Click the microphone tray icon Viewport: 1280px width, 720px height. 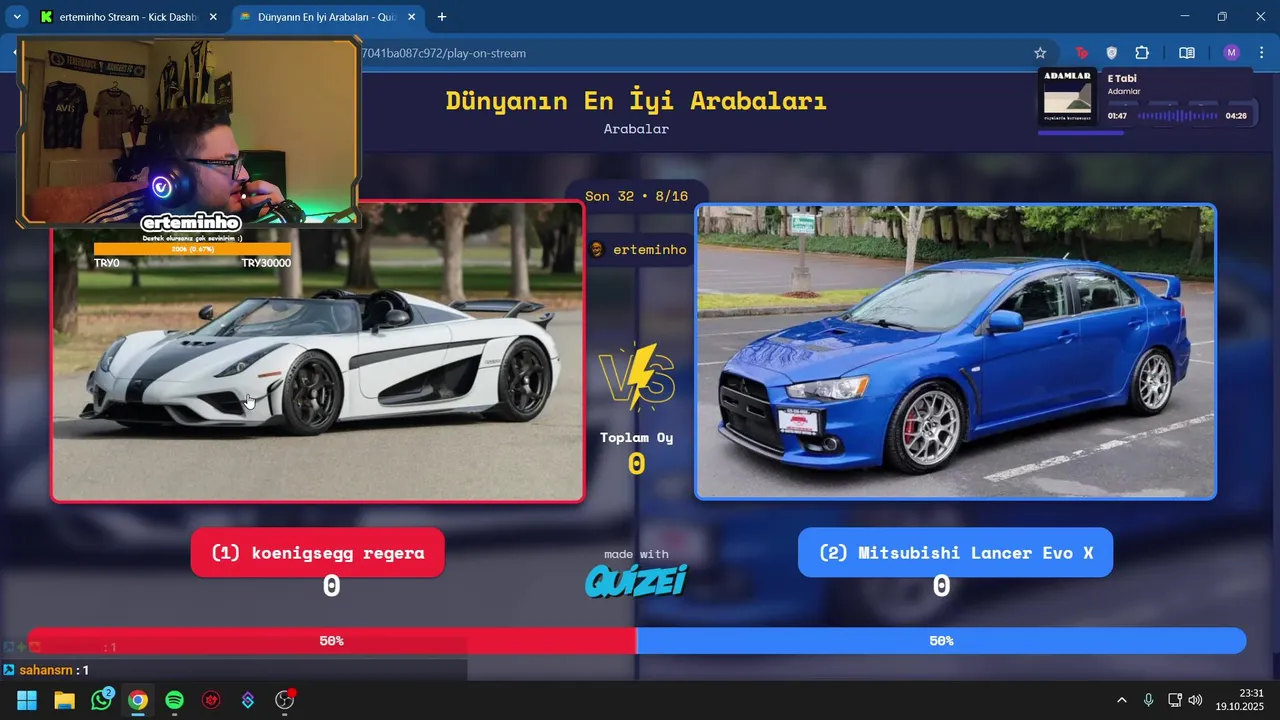1149,700
